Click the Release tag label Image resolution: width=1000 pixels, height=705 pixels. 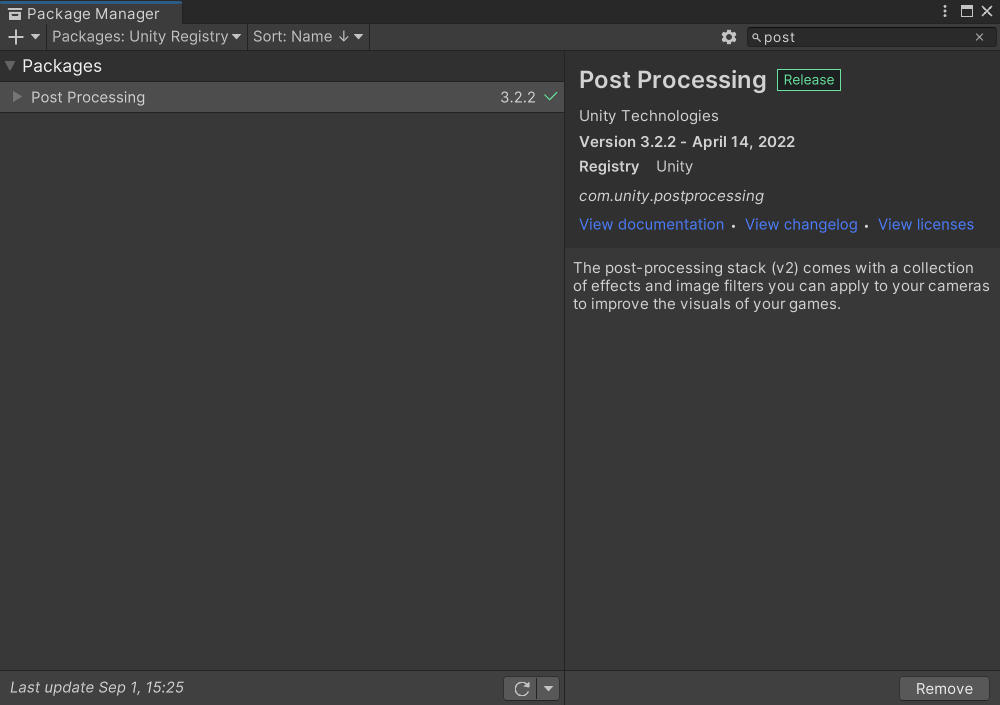click(809, 80)
